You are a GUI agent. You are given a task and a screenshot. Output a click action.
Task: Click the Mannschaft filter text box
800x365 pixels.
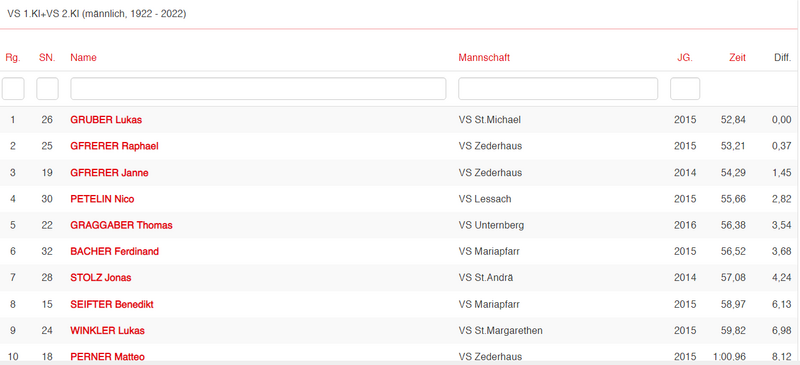click(558, 89)
